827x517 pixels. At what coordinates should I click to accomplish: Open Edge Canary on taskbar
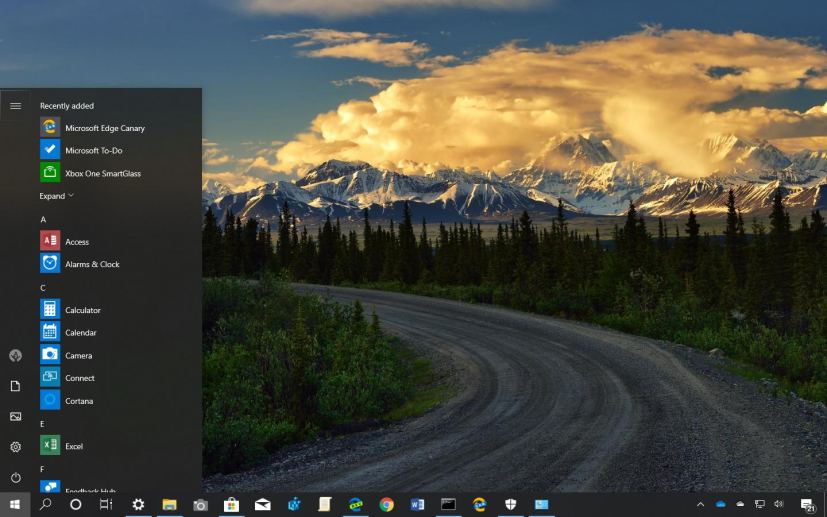pos(479,504)
